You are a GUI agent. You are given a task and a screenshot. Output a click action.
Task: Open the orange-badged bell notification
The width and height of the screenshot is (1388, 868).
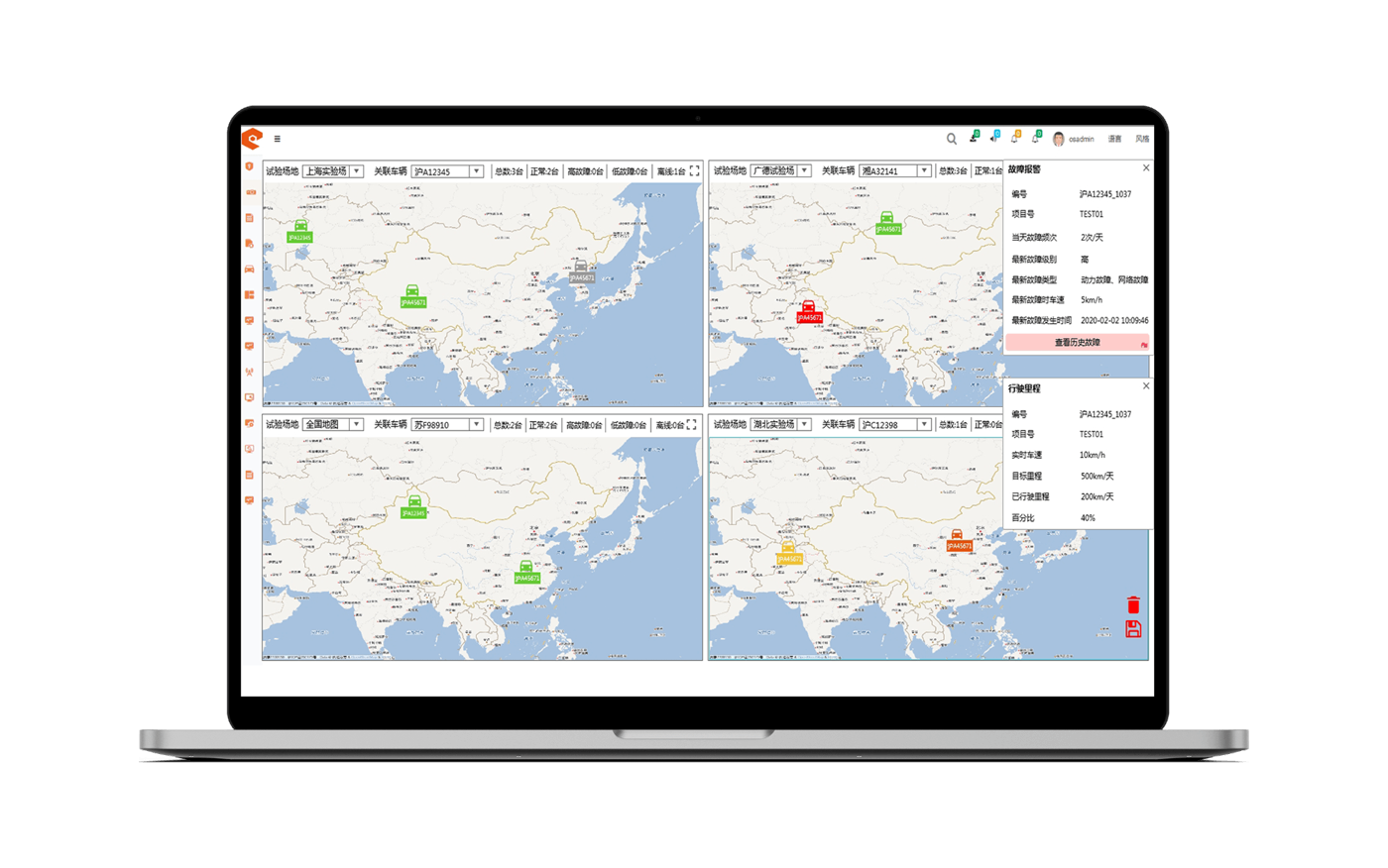1014,139
